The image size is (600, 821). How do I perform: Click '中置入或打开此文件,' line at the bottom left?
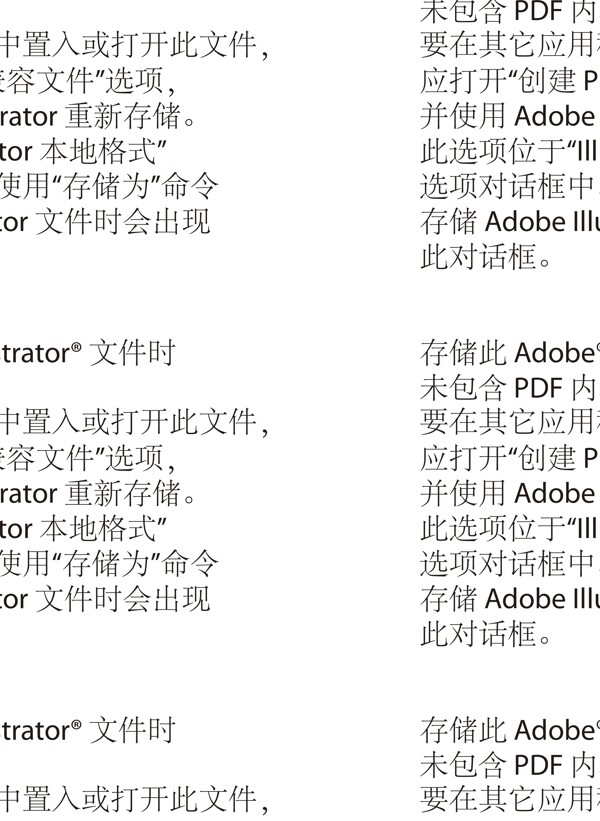click(x=135, y=800)
